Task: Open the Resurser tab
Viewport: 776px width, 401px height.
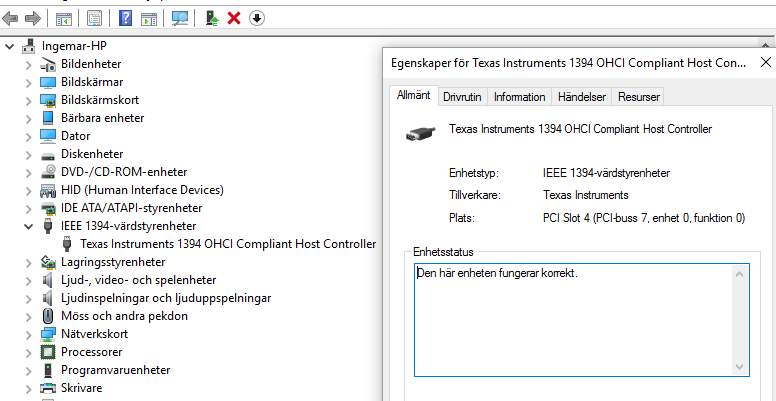Action: coord(639,97)
